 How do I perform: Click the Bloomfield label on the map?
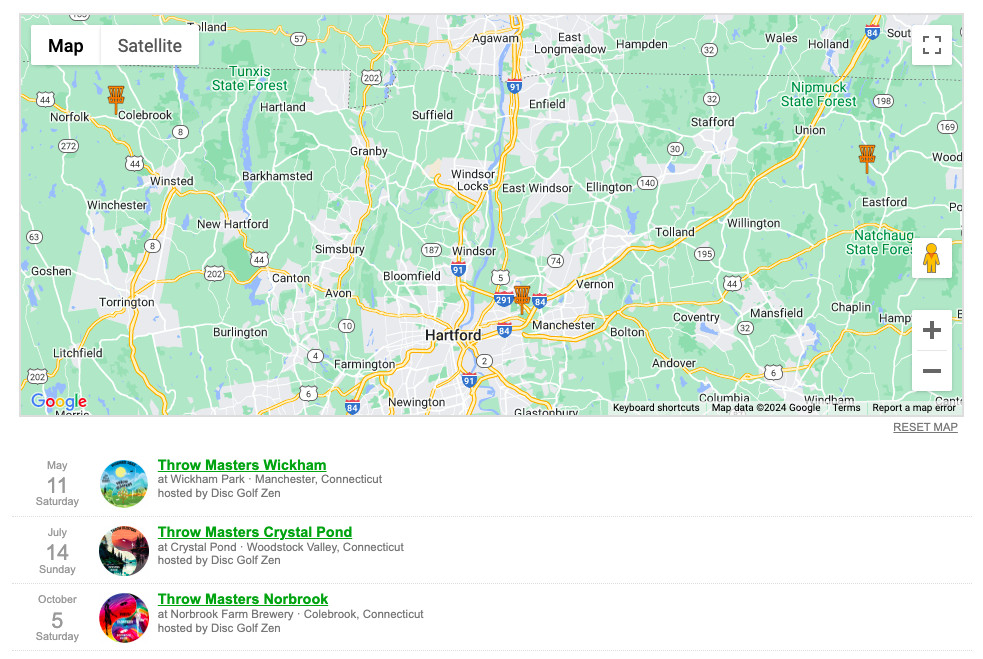(x=412, y=276)
